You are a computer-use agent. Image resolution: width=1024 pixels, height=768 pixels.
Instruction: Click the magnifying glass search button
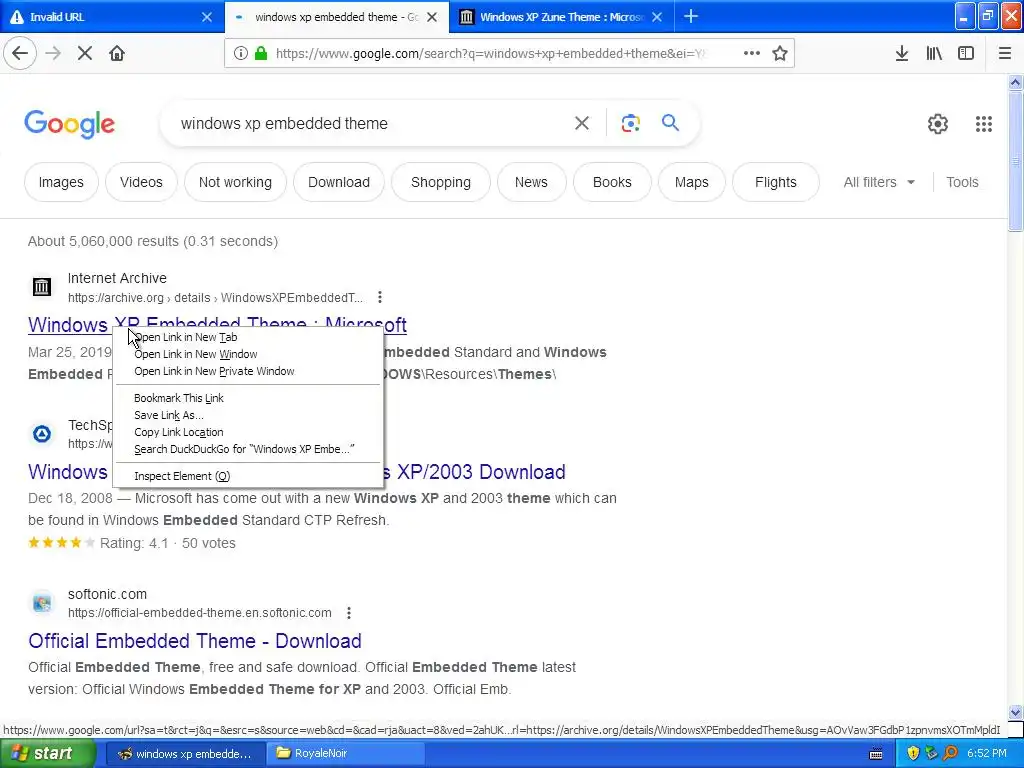[x=670, y=123]
